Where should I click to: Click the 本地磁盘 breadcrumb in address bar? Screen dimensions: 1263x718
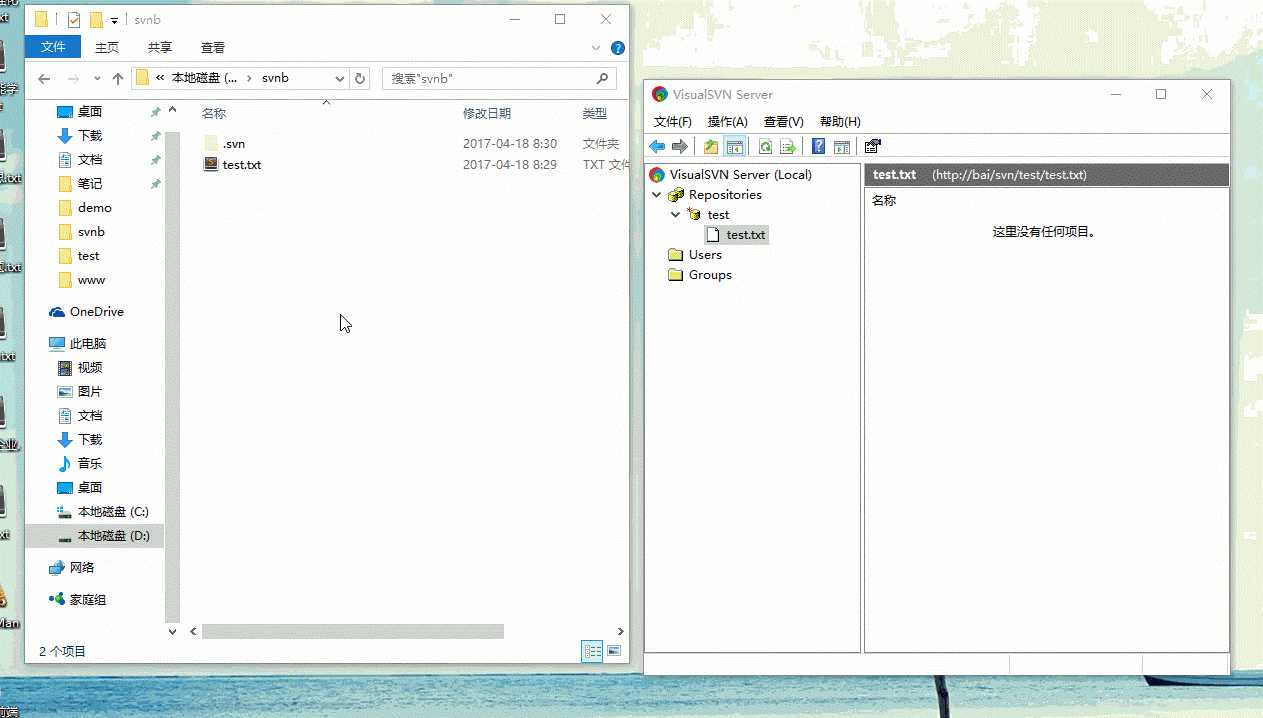(205, 78)
